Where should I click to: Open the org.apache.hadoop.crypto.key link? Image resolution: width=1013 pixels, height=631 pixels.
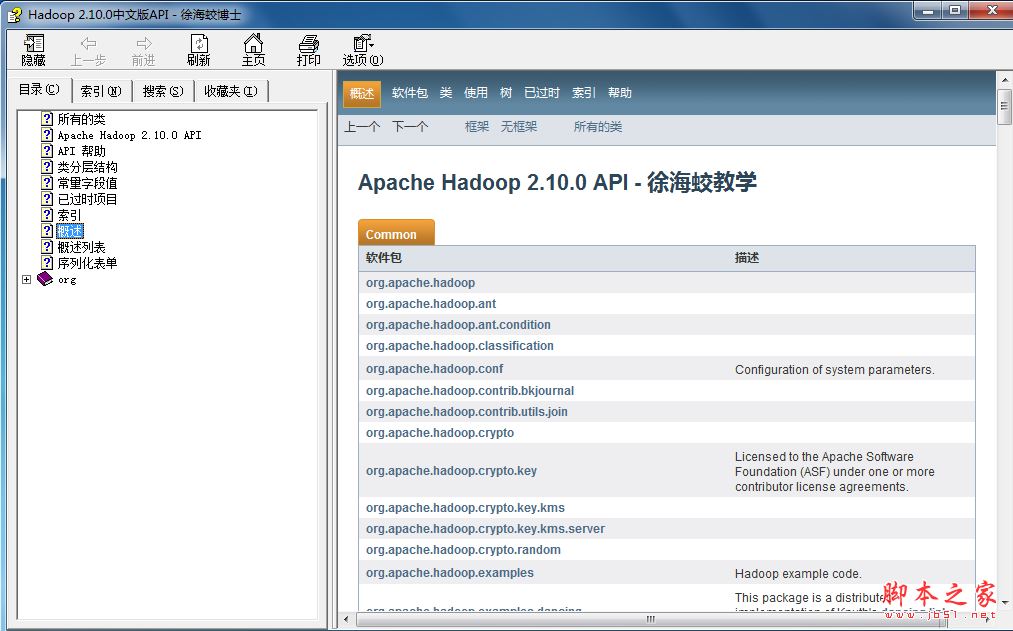(x=451, y=471)
